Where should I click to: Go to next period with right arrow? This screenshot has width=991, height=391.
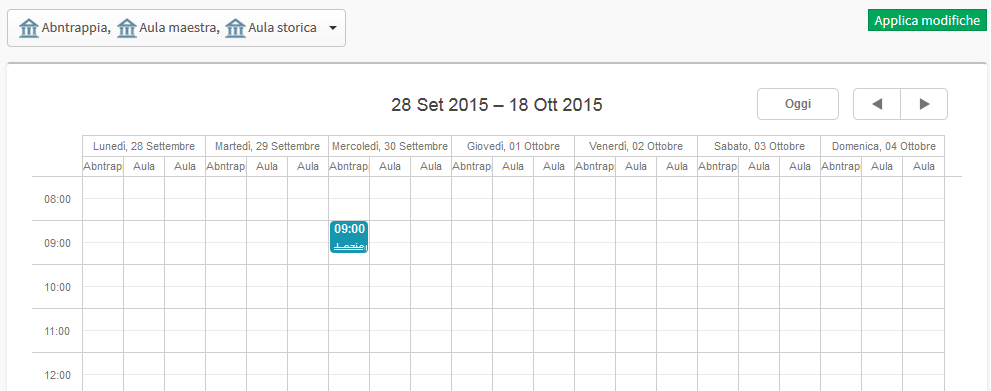click(924, 104)
